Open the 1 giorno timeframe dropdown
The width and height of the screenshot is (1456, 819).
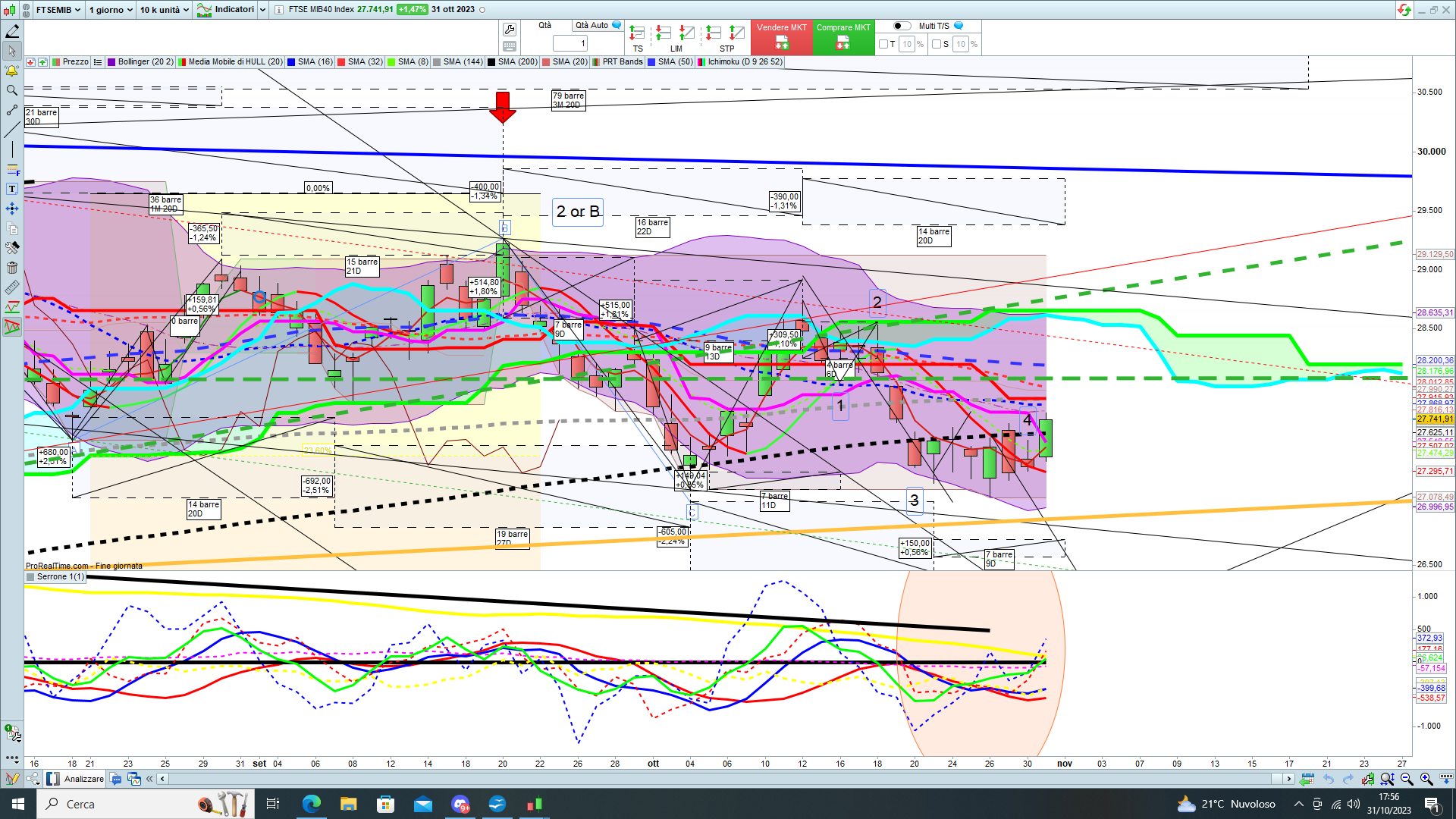pos(111,10)
